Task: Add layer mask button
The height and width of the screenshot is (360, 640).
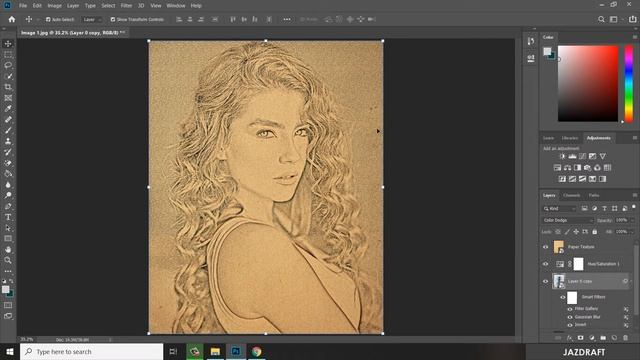Action: tap(580, 338)
